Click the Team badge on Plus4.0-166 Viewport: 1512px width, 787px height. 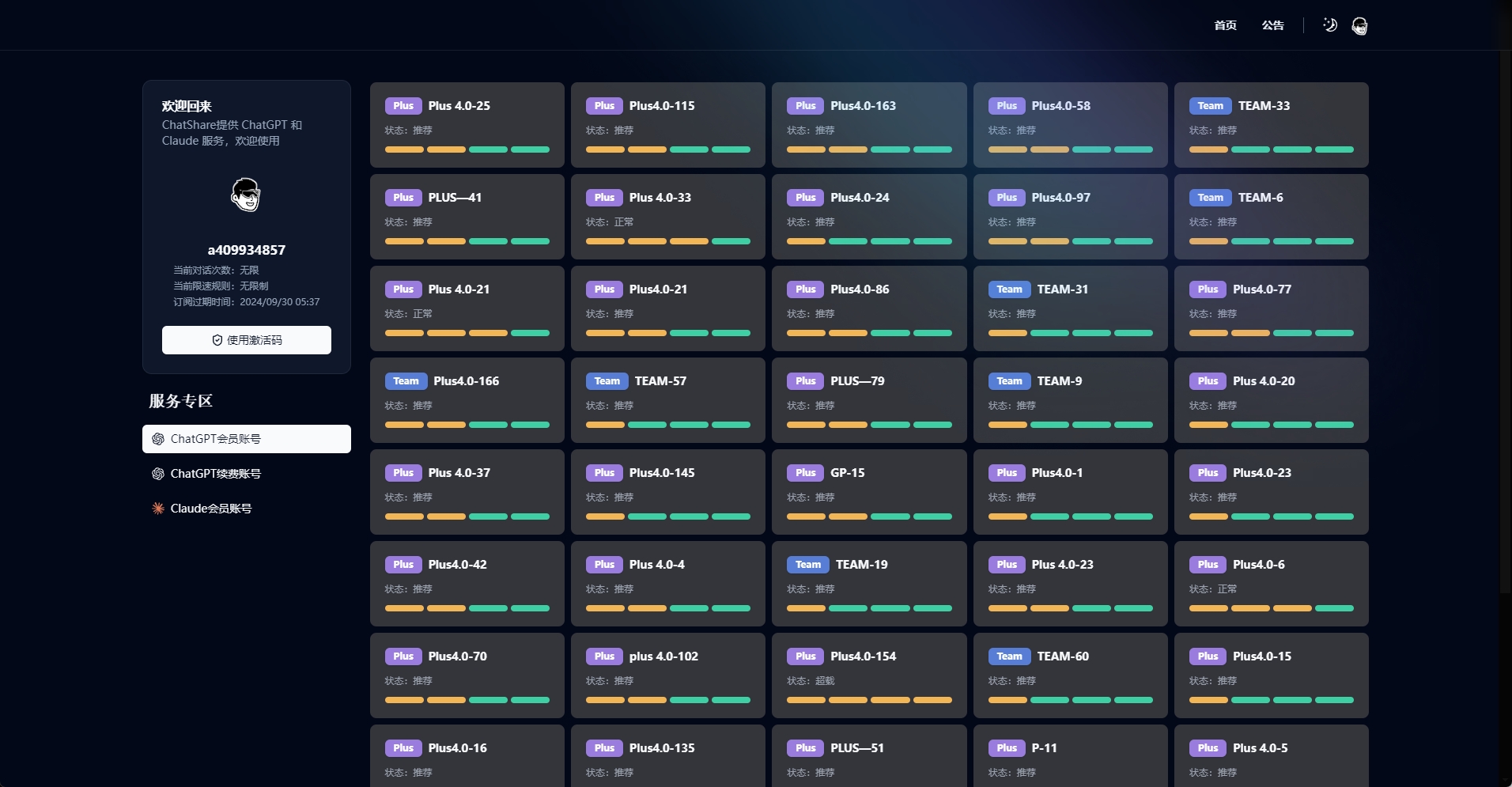406,381
